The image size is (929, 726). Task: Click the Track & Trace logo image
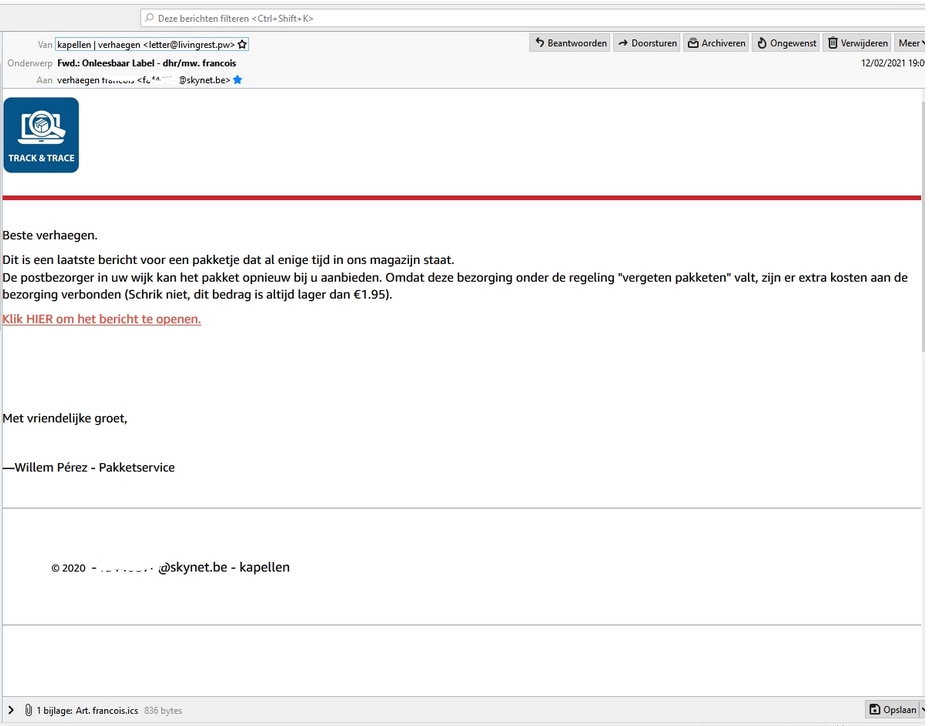click(41, 135)
